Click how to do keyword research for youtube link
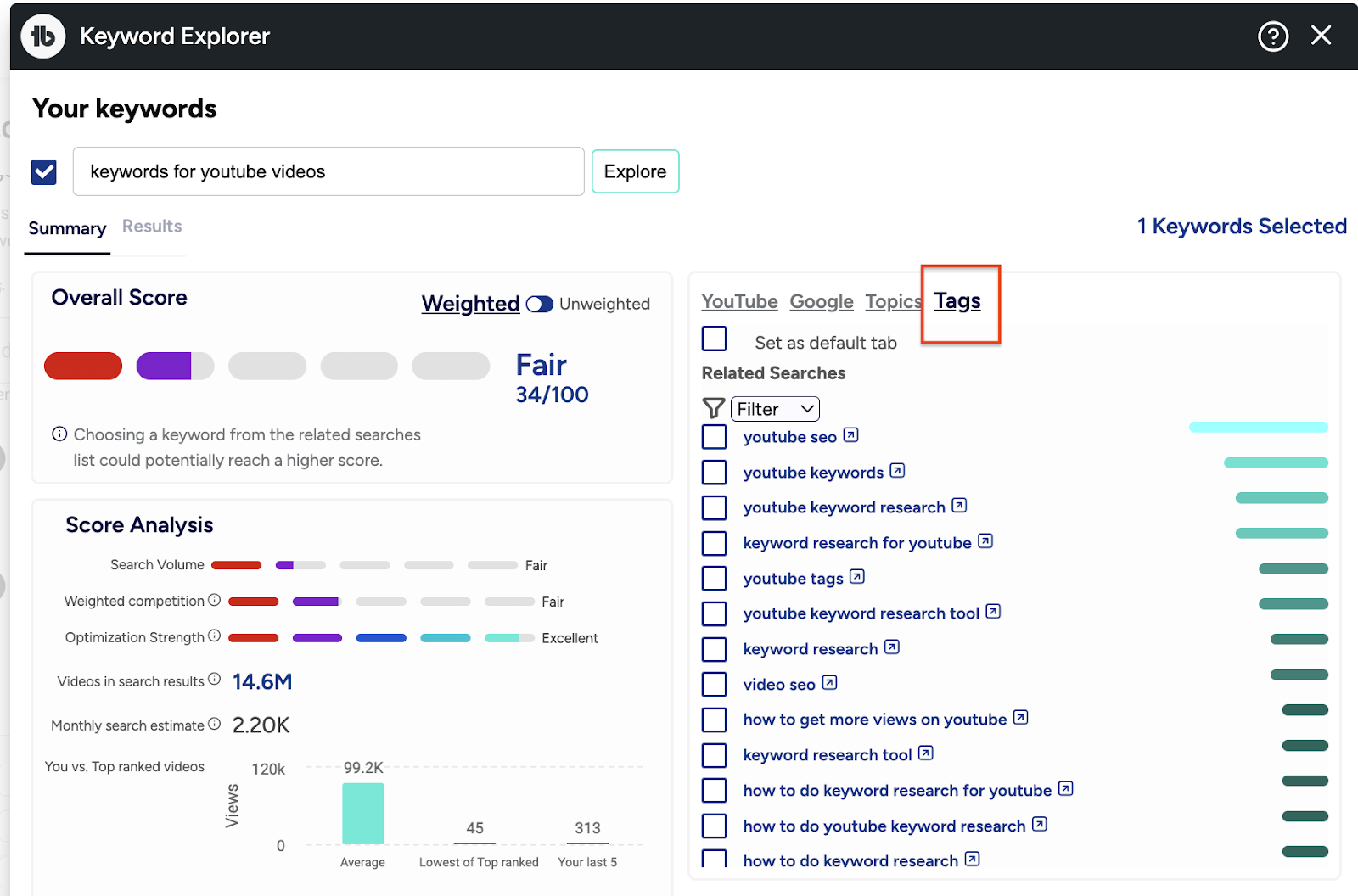The width and height of the screenshot is (1358, 896). 897,791
